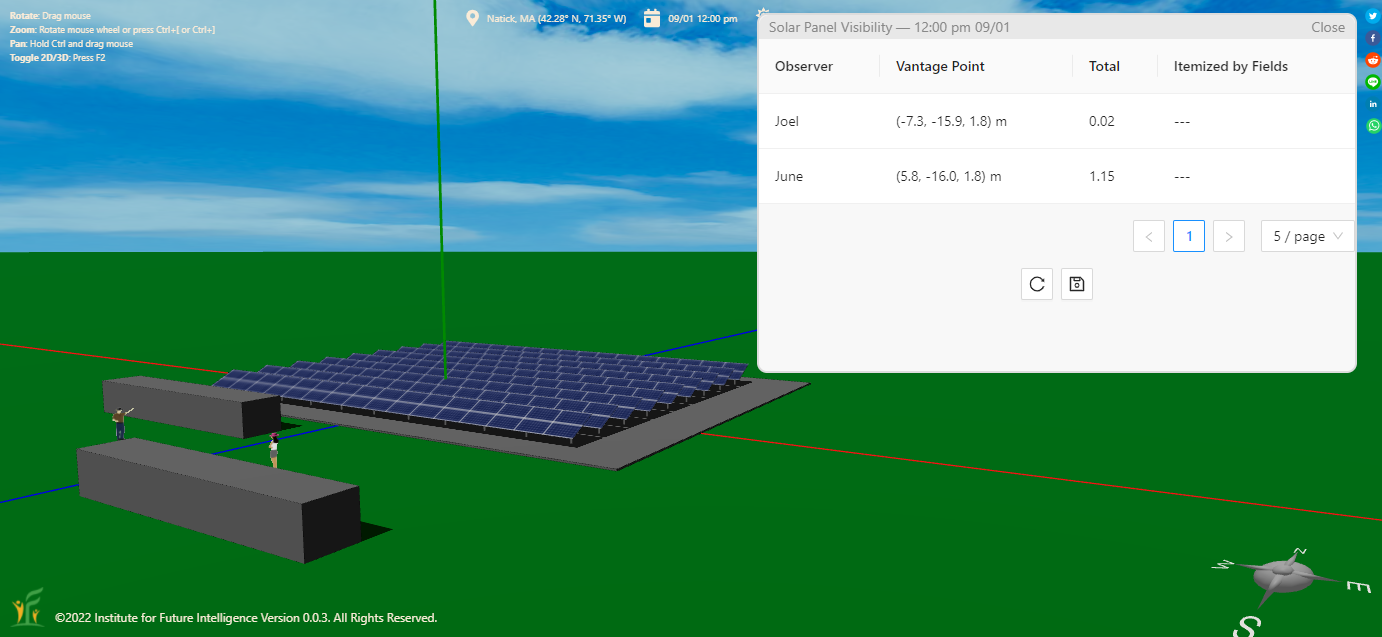
Task: Go to the previous results page
Action: [1149, 236]
